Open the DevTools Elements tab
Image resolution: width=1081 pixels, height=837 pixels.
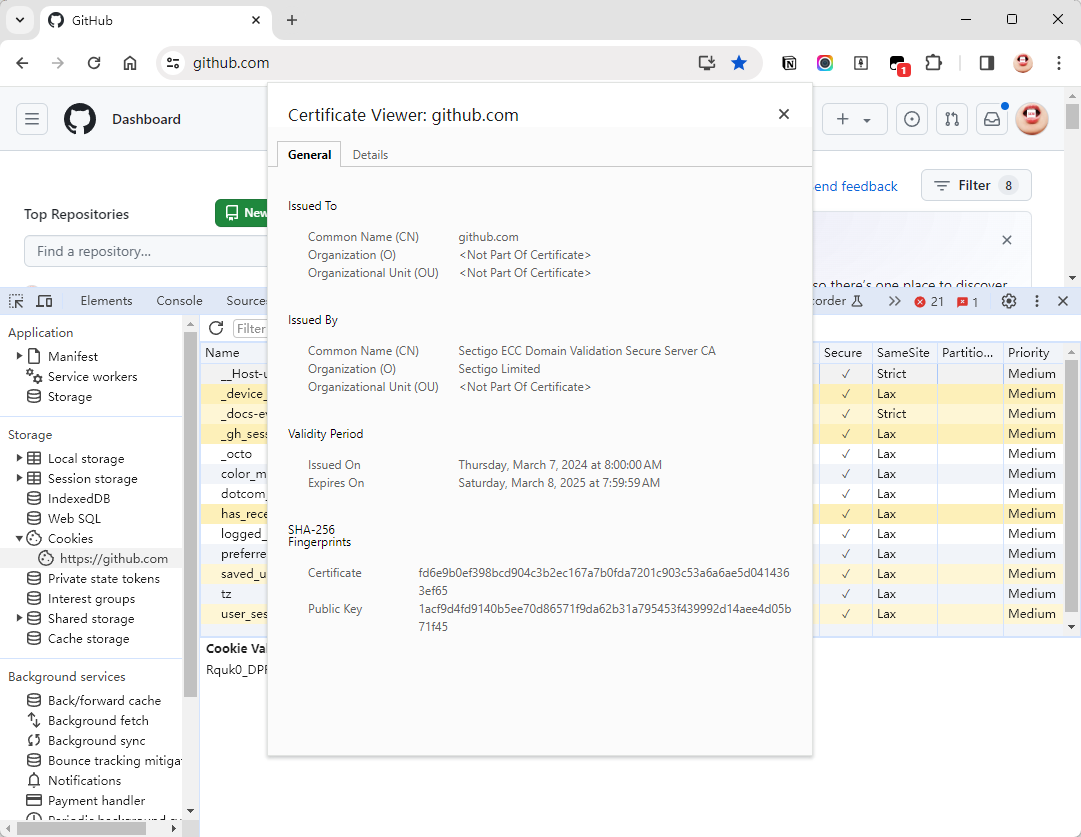click(106, 301)
